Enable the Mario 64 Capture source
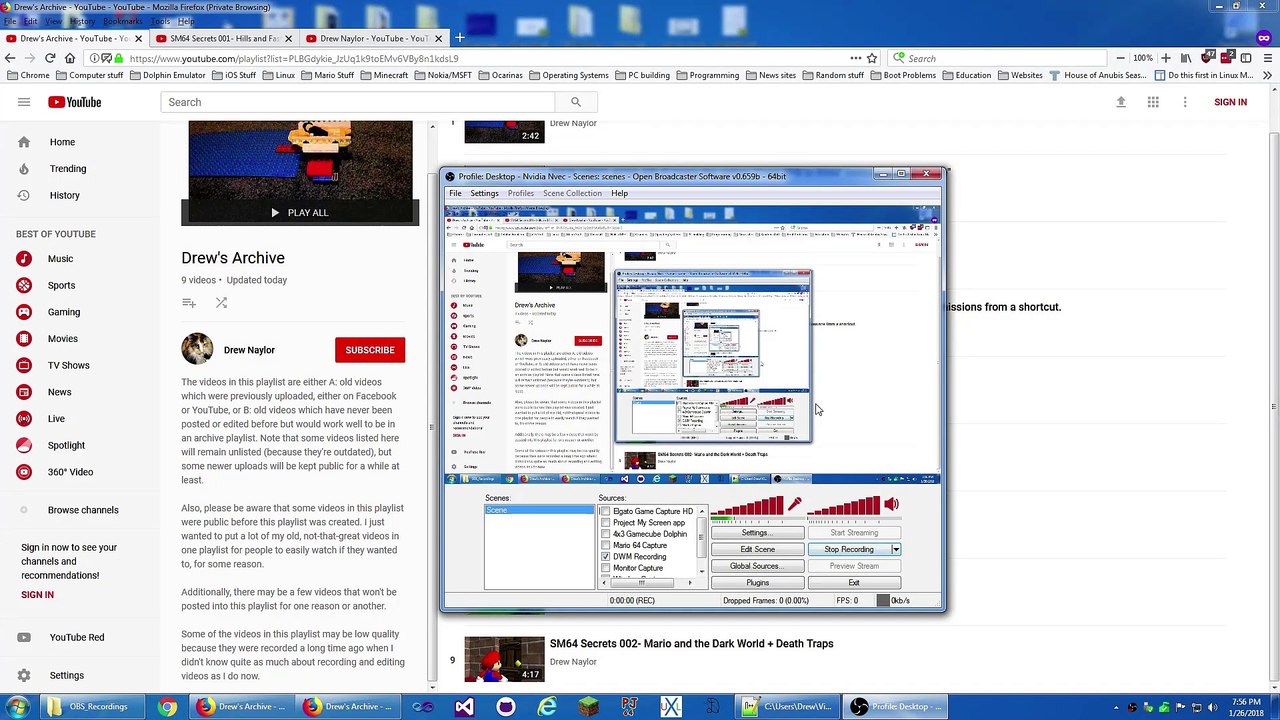This screenshot has width=1280, height=720. coord(605,545)
